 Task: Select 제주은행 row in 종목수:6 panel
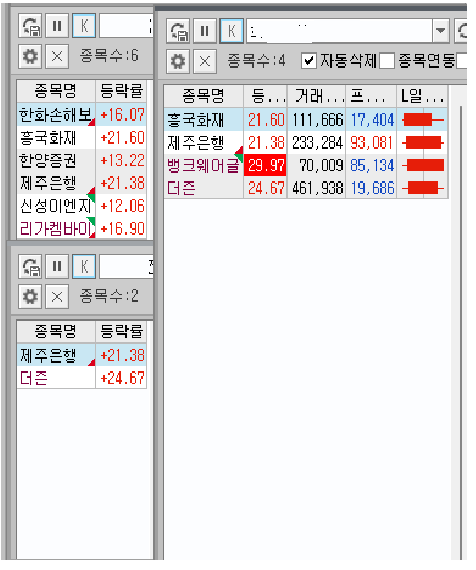pos(82,183)
